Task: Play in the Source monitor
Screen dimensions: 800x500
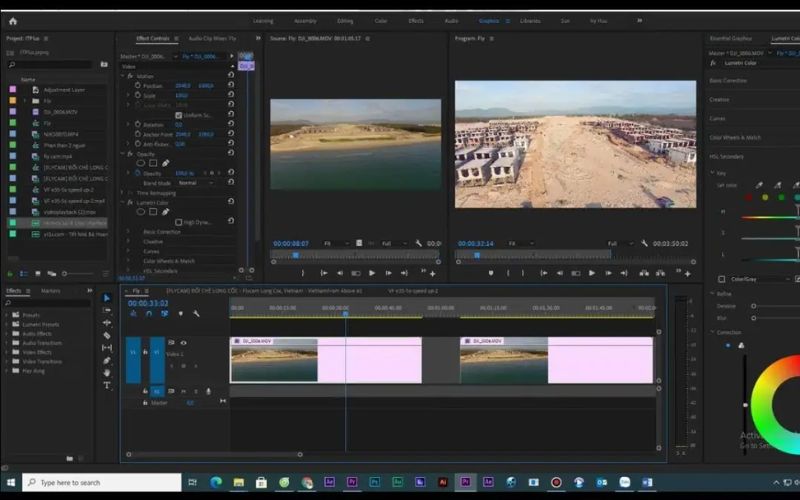Action: pos(372,273)
